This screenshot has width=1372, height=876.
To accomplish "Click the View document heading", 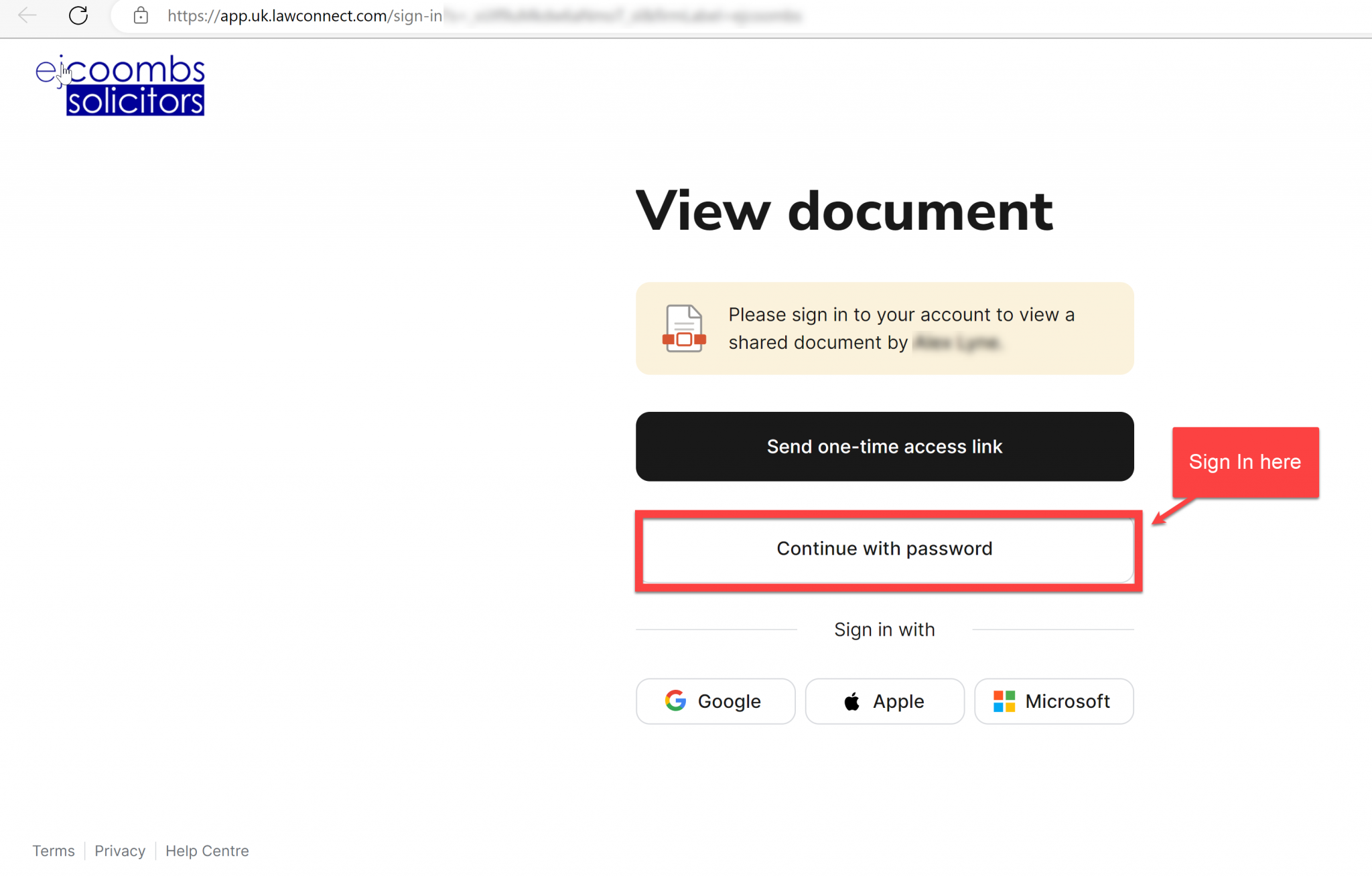I will pos(843,210).
